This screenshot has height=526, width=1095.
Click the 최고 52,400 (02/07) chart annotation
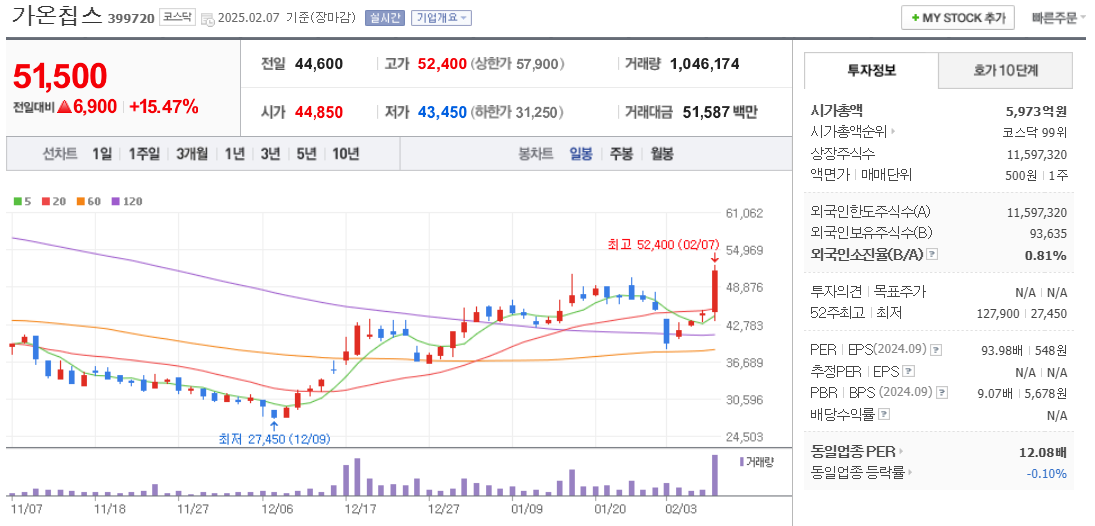[663, 244]
